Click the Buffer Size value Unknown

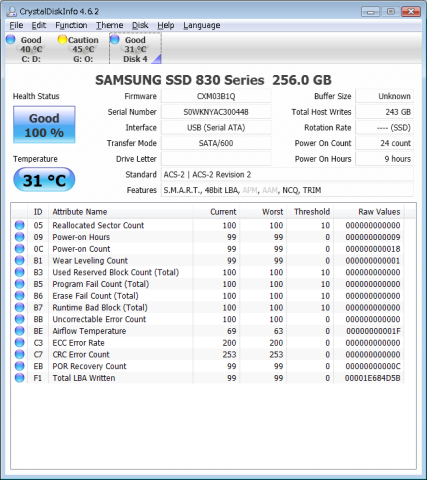click(384, 96)
